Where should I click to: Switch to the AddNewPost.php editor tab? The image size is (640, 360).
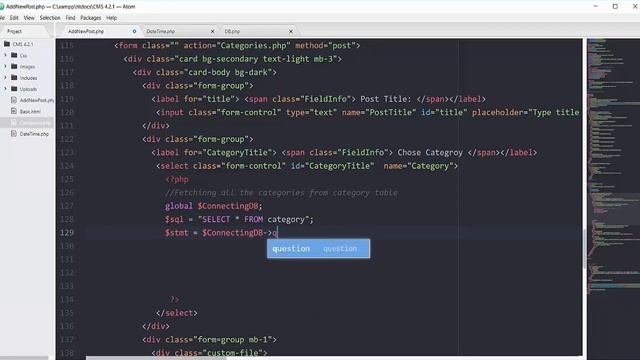100,31
